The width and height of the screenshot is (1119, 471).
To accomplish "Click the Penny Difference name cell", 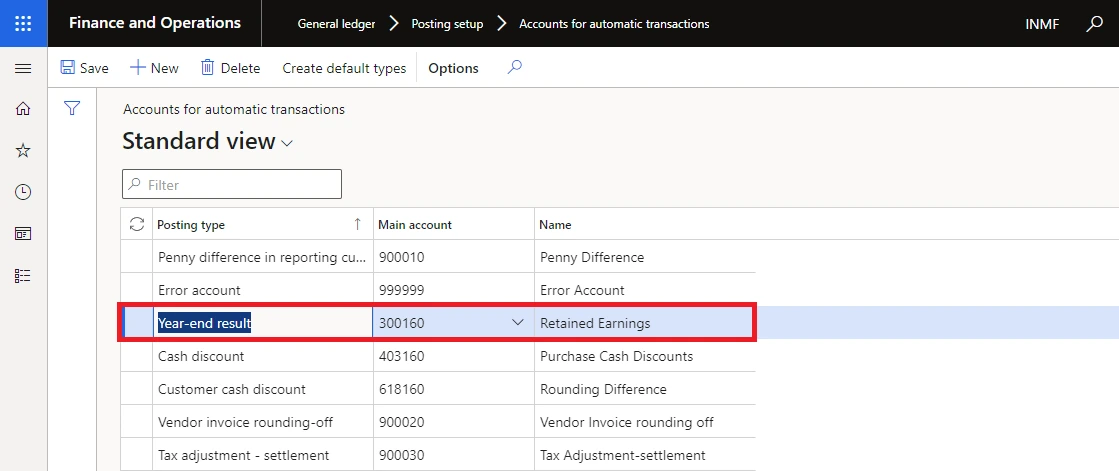I will tap(645, 257).
